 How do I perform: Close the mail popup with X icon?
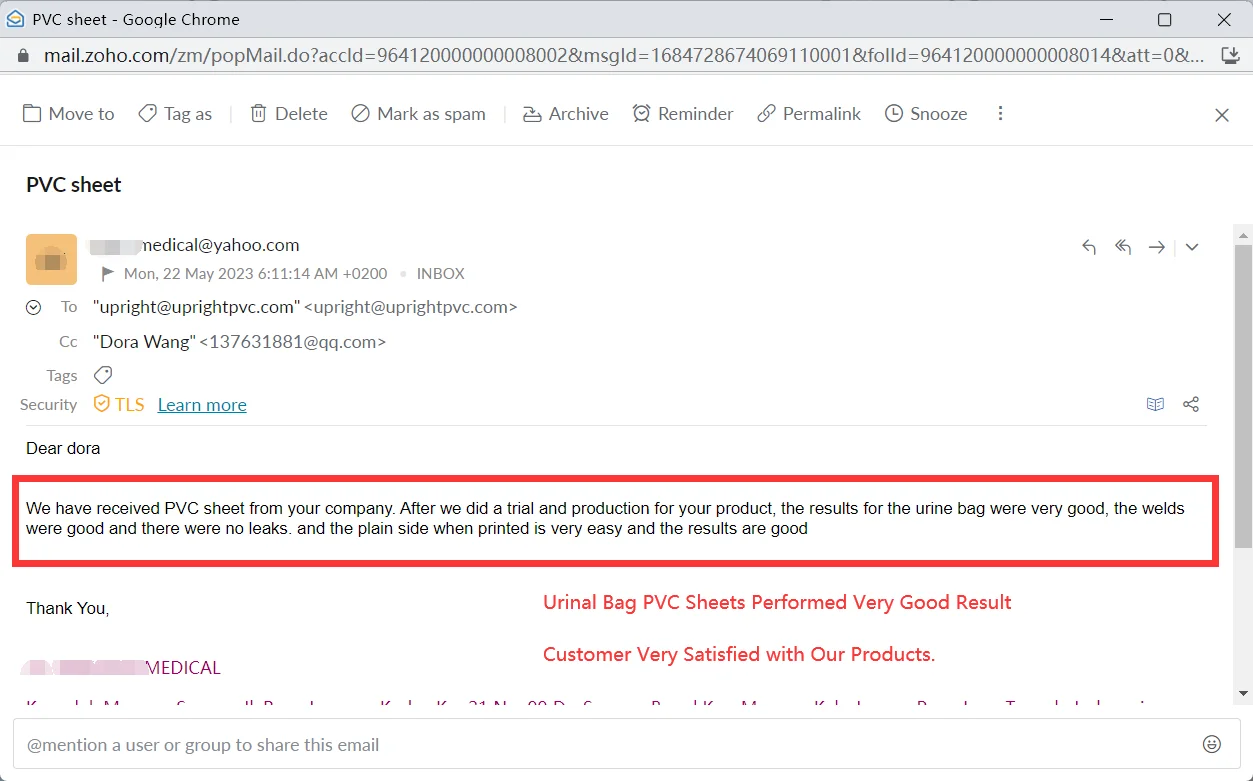(x=1221, y=115)
